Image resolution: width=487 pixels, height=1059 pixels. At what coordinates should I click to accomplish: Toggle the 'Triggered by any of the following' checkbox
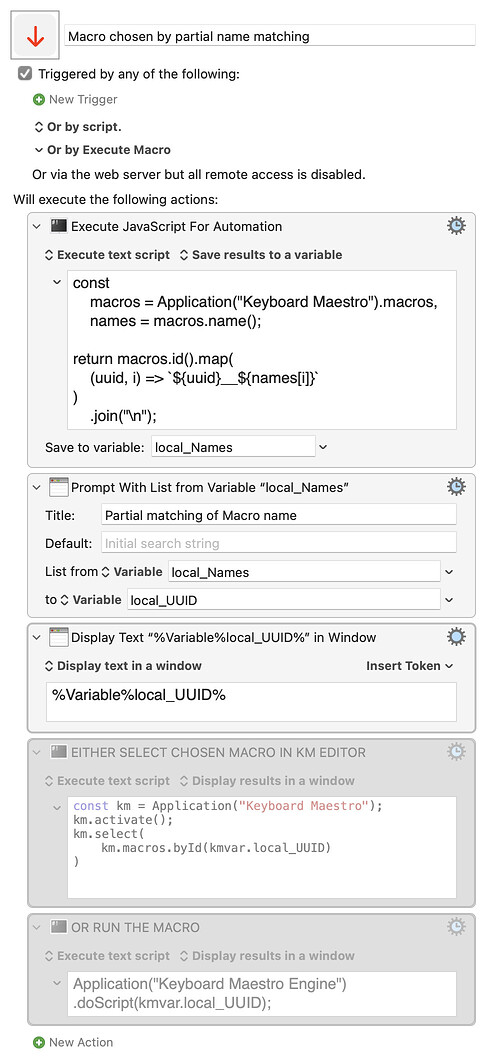pyautogui.click(x=25, y=74)
